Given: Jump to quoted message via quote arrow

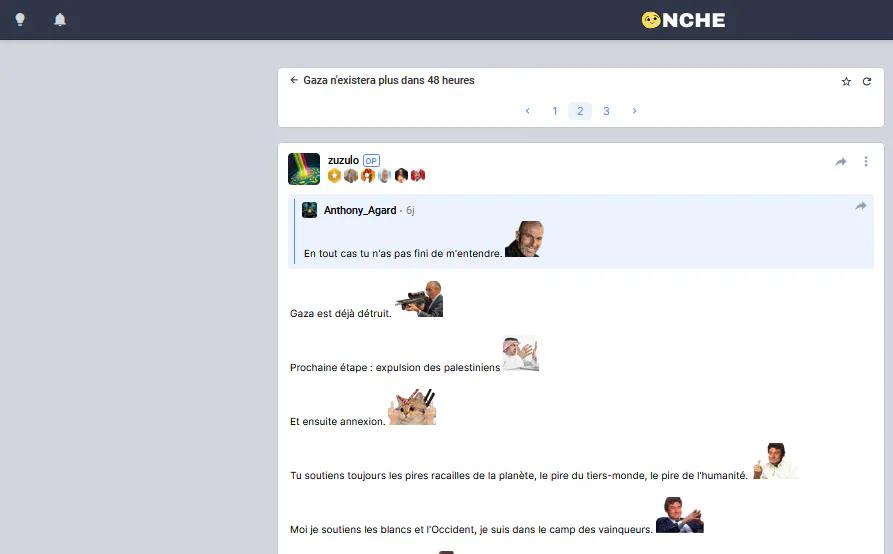Looking at the screenshot, I should [861, 206].
